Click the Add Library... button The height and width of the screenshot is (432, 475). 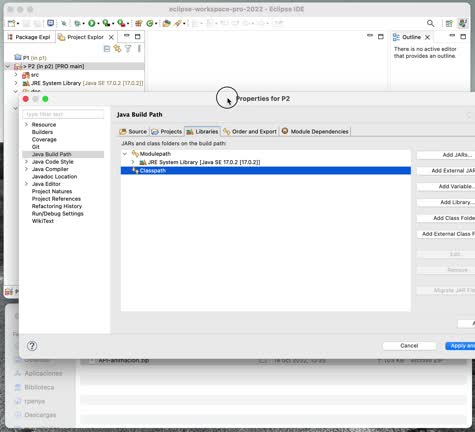446,202
